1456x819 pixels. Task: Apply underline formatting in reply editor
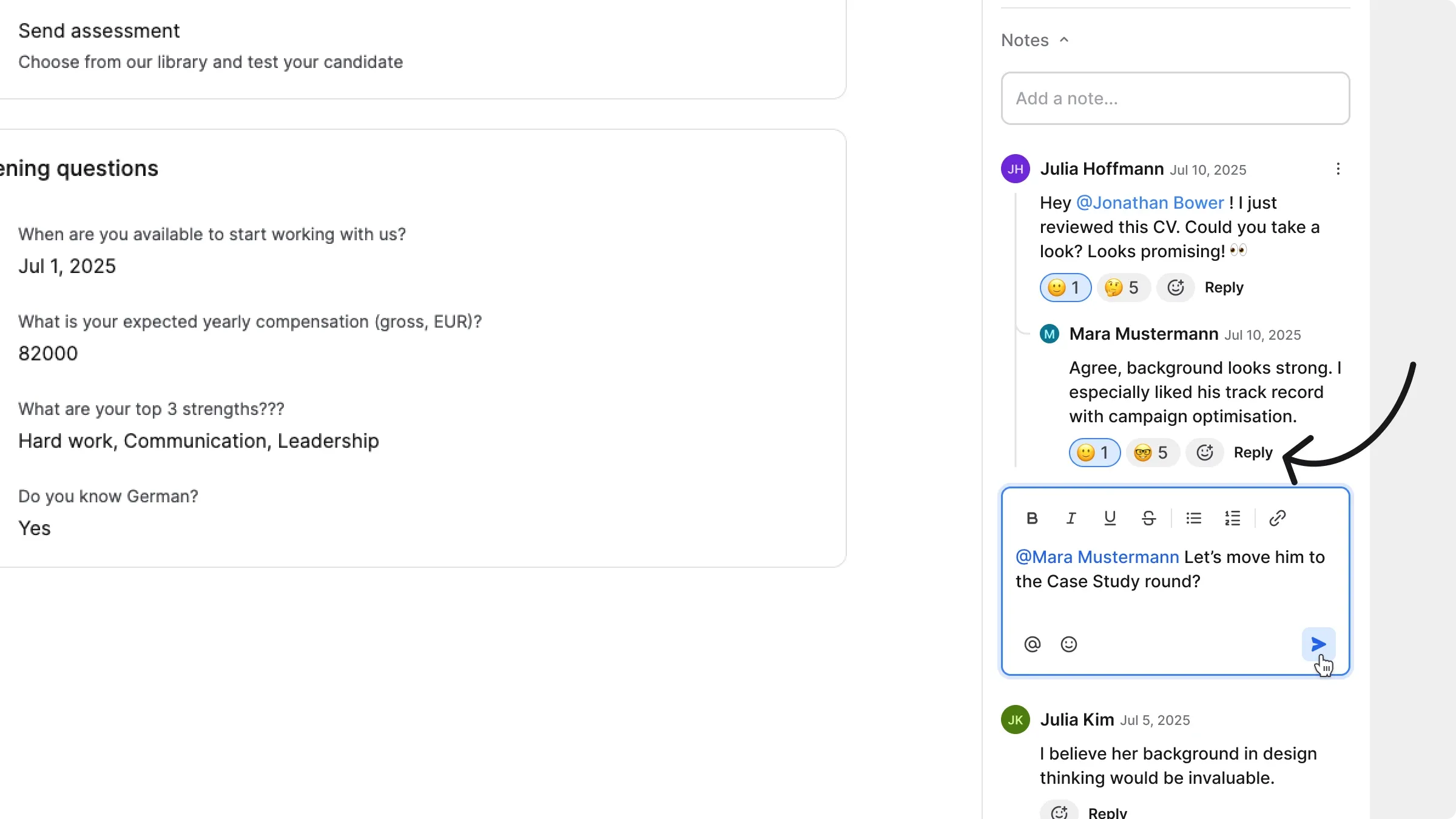click(x=1110, y=518)
